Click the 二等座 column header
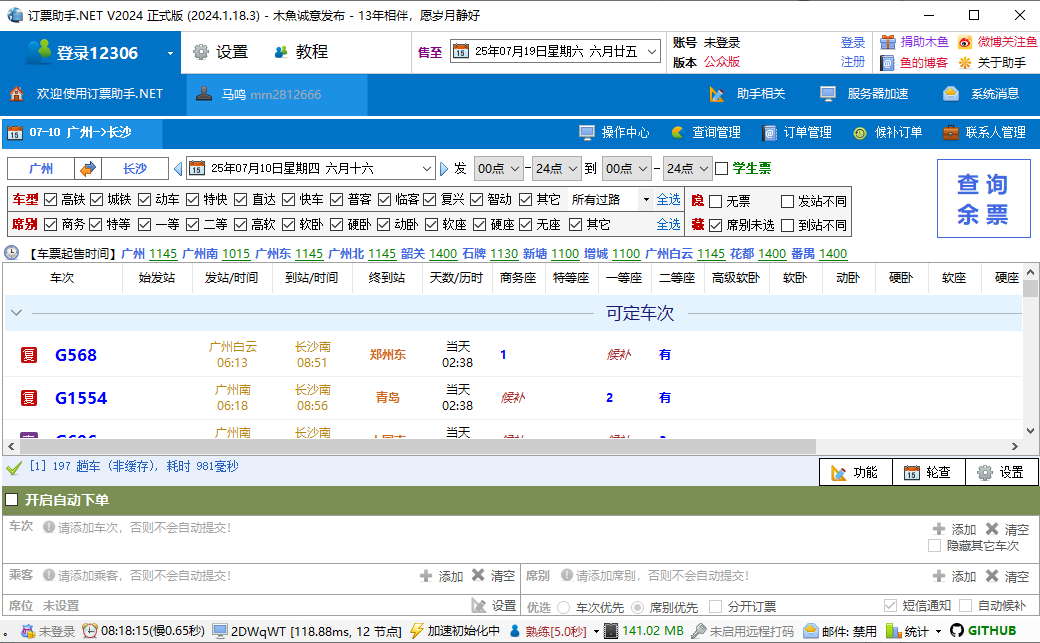Screen dimensions: 1040x643 point(677,278)
